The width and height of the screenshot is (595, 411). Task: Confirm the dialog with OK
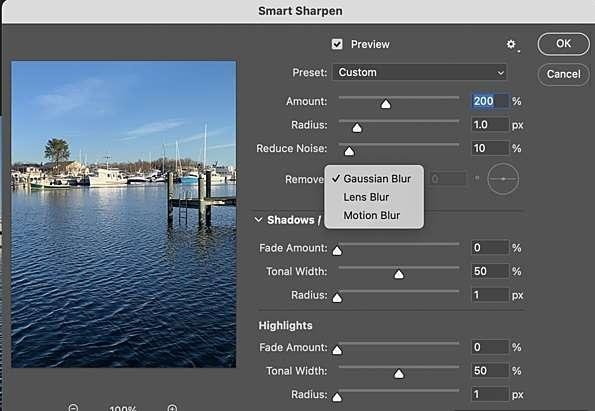(x=564, y=44)
